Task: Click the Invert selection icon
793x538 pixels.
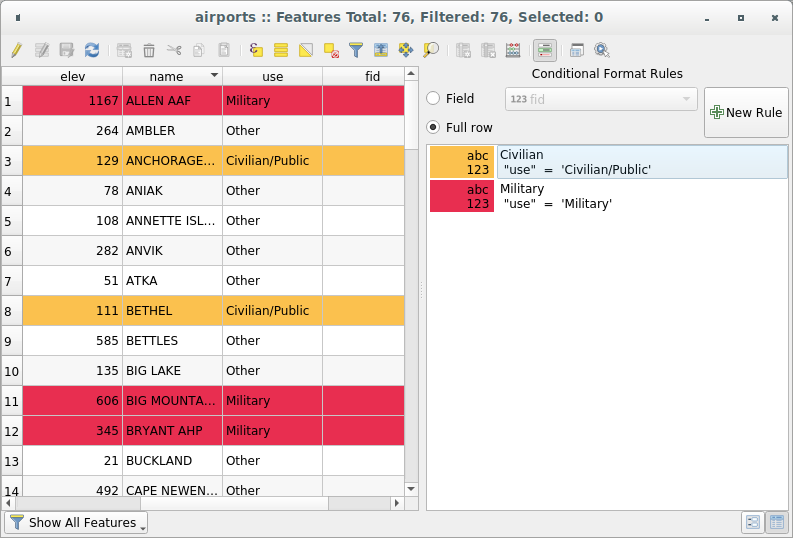Action: tap(306, 49)
